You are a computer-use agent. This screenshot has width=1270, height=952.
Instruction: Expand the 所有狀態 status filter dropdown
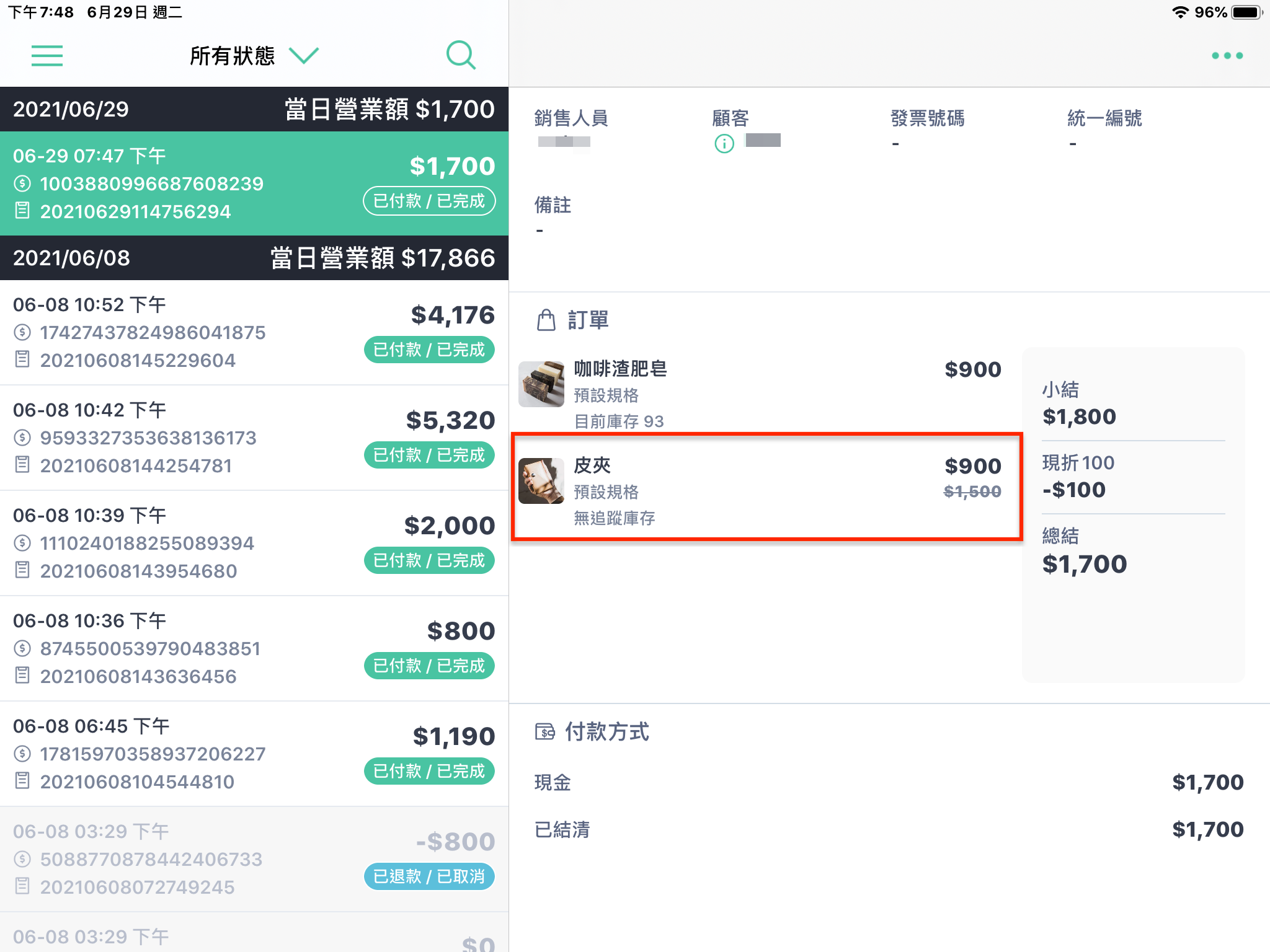pos(254,56)
